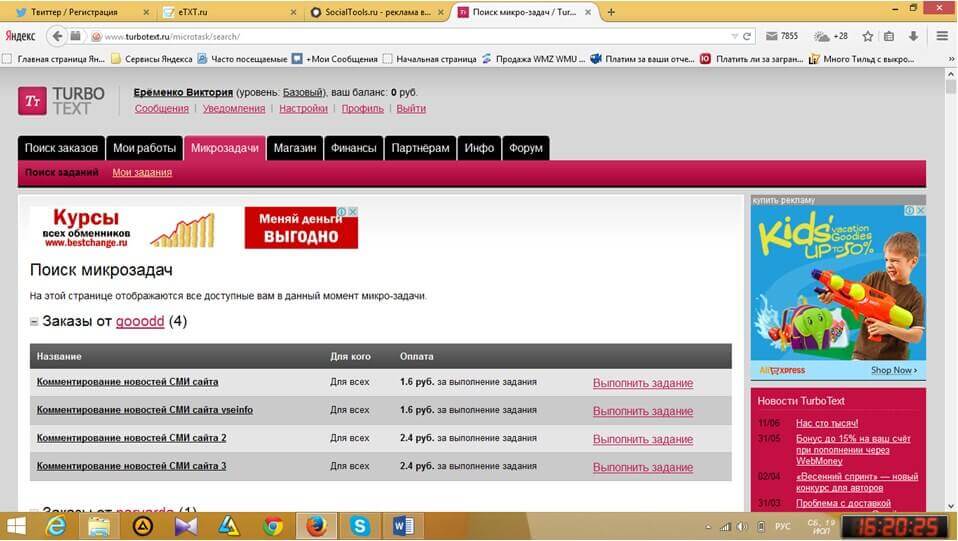The width and height of the screenshot is (958, 541).
Task: Click the Базовый level link
Action: tap(302, 92)
